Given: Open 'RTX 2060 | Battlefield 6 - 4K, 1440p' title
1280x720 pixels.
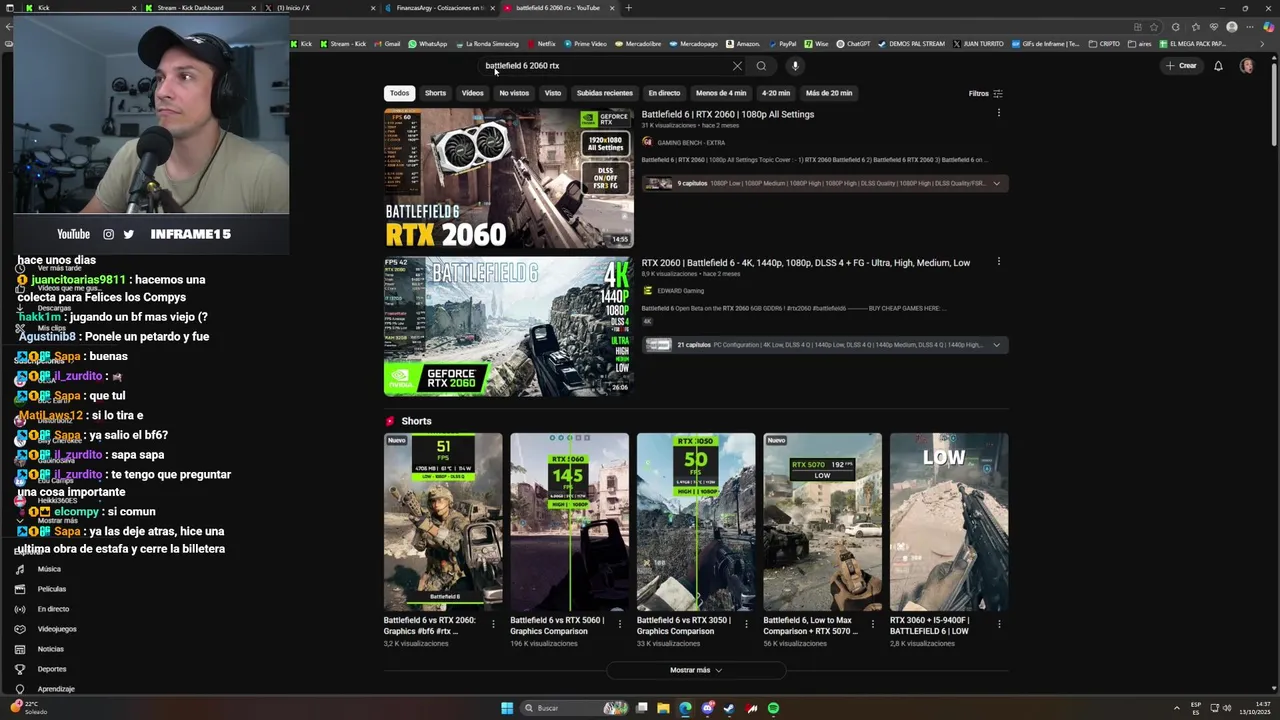Looking at the screenshot, I should tap(806, 263).
